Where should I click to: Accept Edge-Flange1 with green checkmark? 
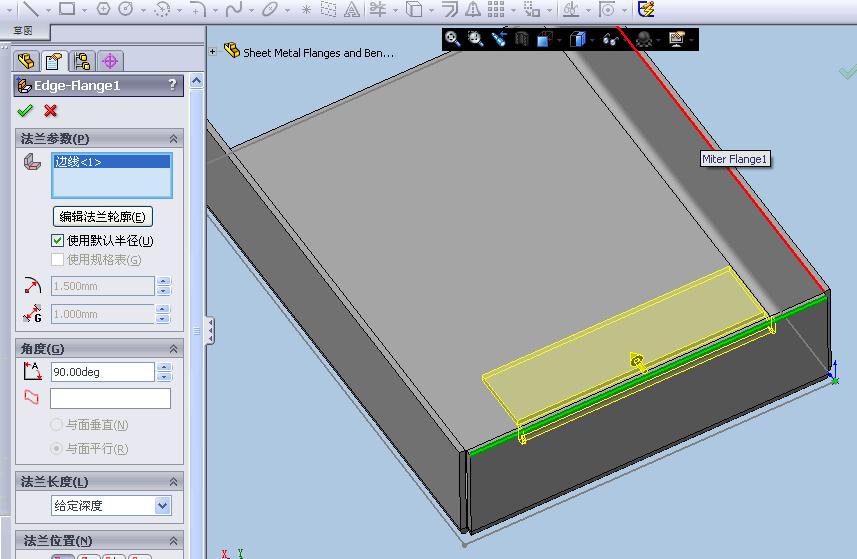point(25,111)
